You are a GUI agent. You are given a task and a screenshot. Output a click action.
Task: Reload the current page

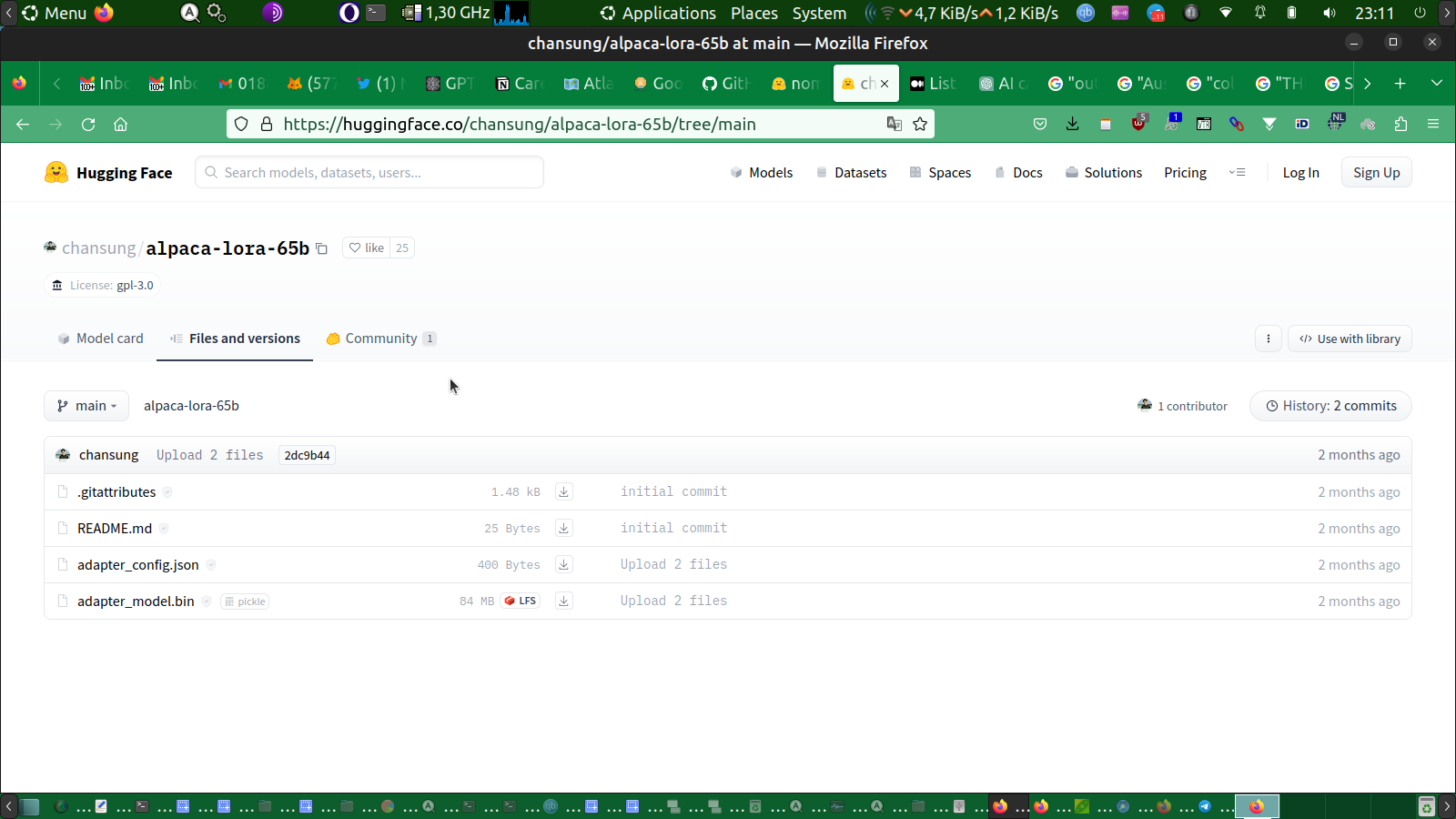88,124
